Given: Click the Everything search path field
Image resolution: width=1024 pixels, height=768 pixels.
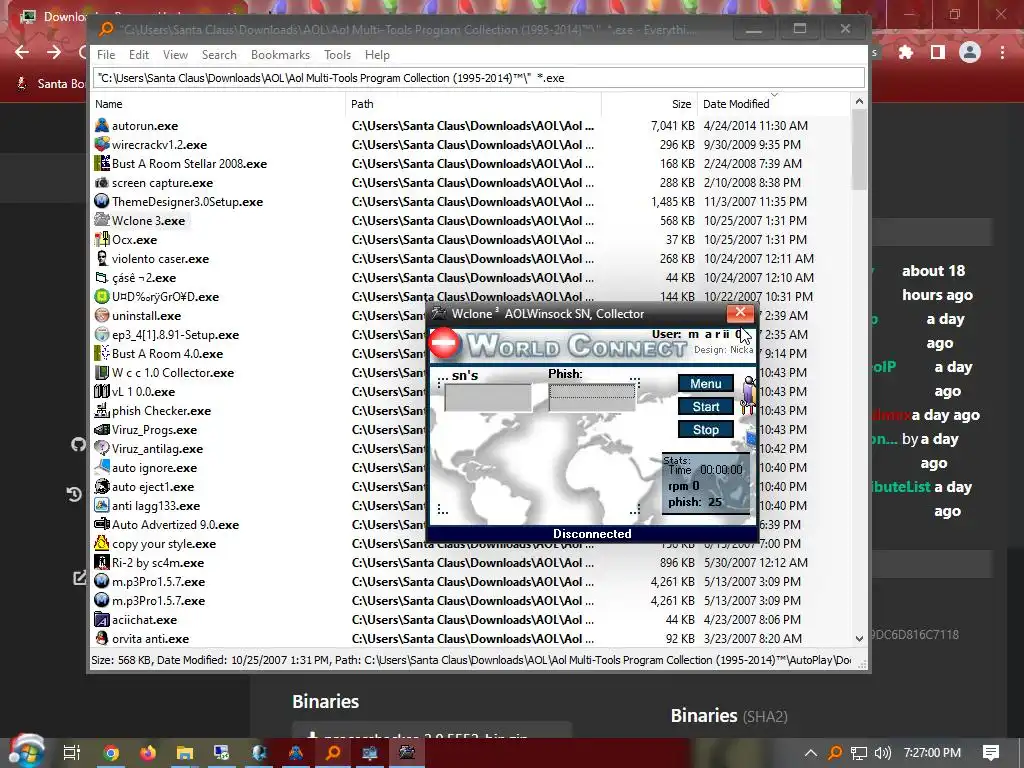Looking at the screenshot, I should coord(479,78).
